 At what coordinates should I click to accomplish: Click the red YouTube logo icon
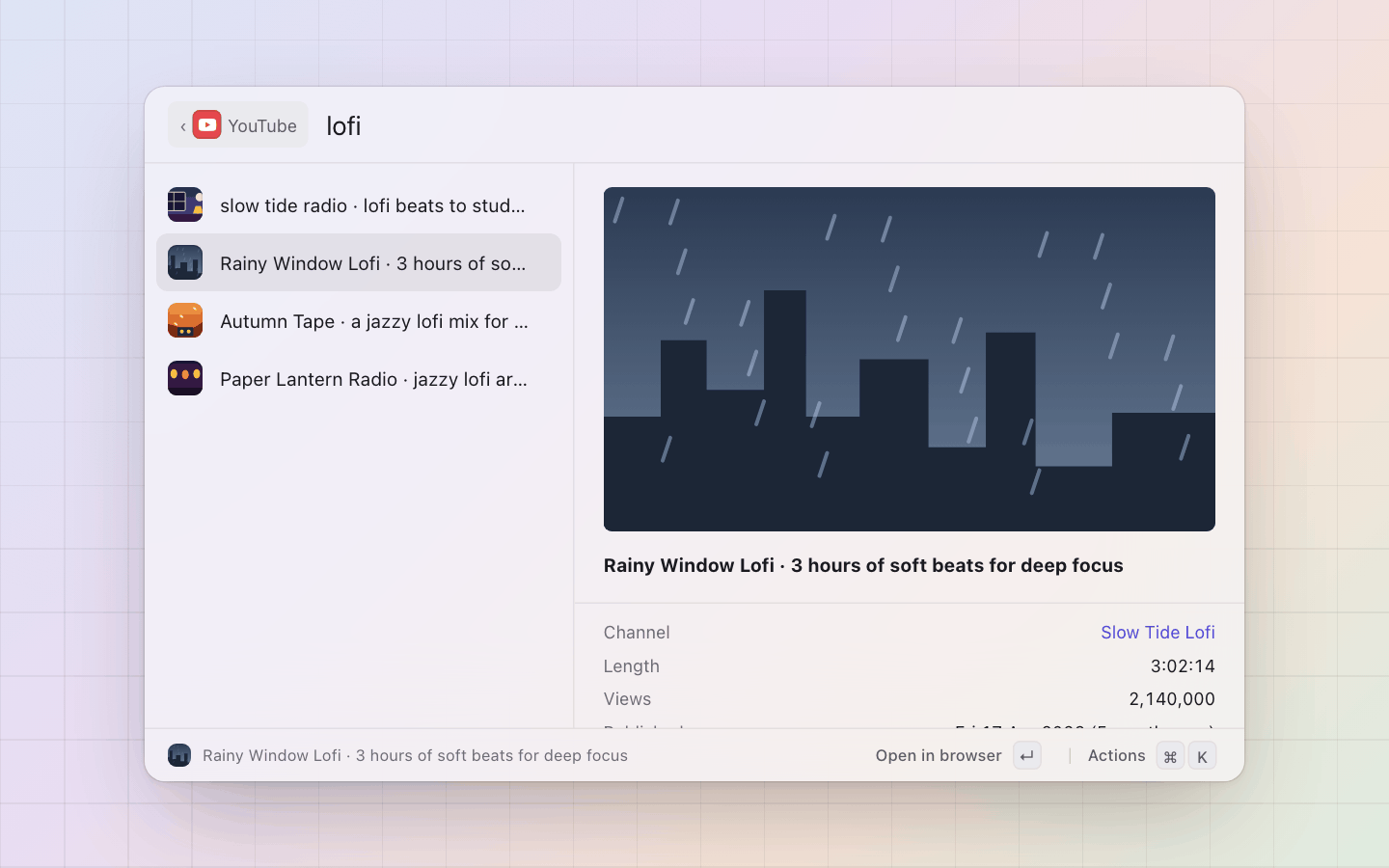click(x=206, y=124)
